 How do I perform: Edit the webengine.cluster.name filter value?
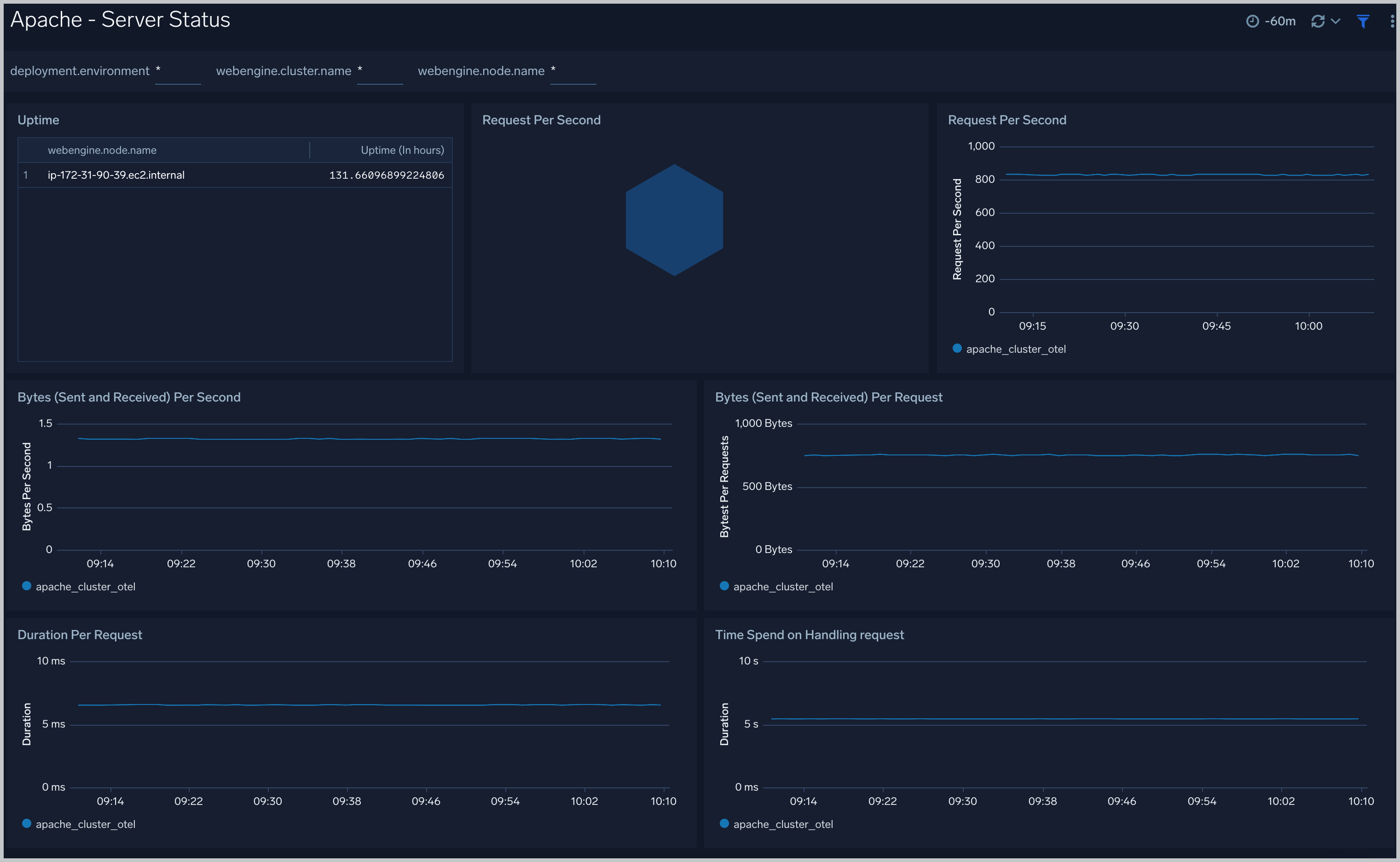[380, 71]
